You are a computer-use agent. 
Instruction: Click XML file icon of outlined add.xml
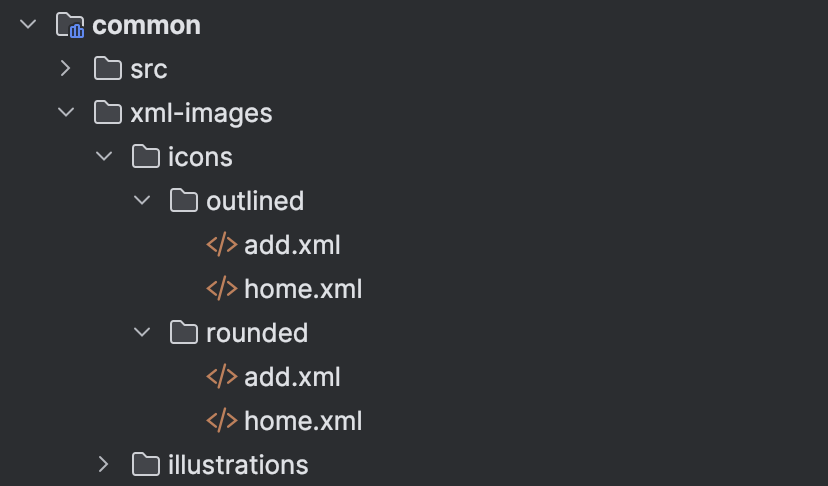(221, 245)
